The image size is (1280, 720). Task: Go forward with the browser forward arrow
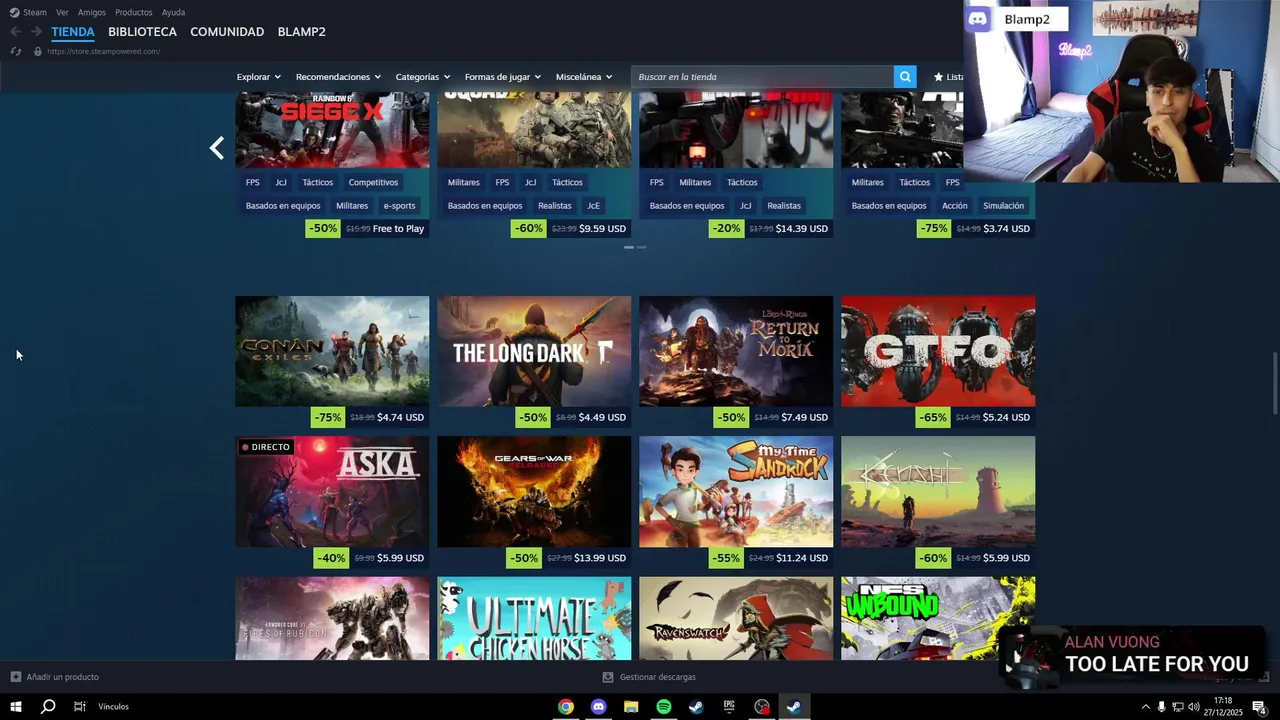click(36, 32)
